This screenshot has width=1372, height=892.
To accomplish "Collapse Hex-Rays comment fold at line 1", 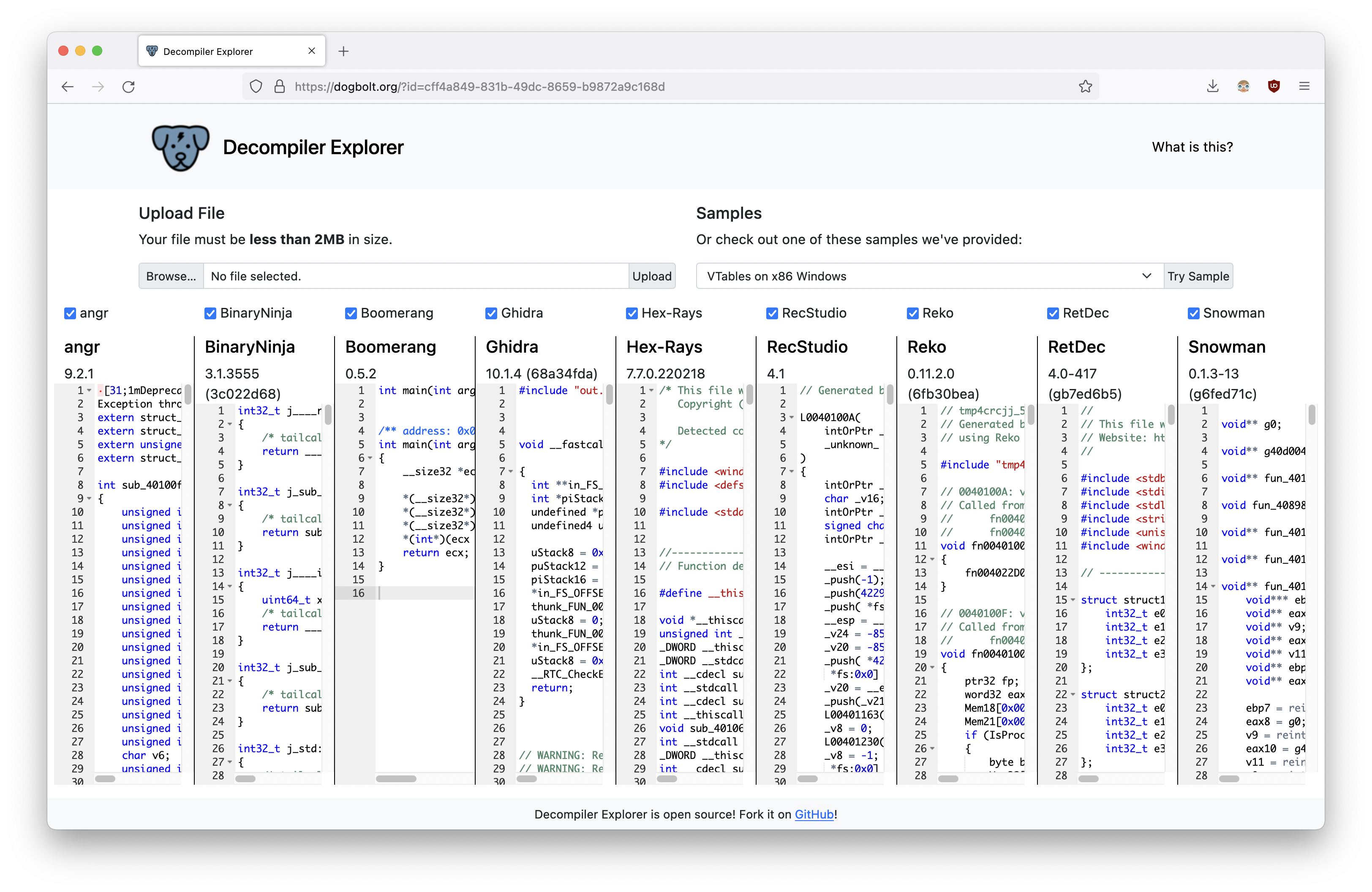I will pos(651,391).
